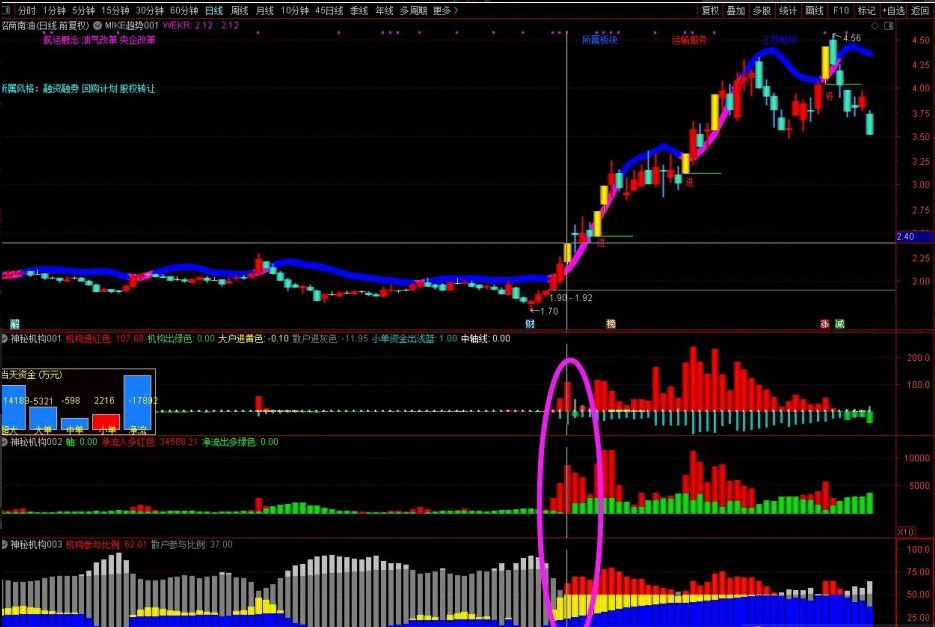Click the 涨 event marker on the timeline
The image size is (935, 627).
(x=825, y=324)
